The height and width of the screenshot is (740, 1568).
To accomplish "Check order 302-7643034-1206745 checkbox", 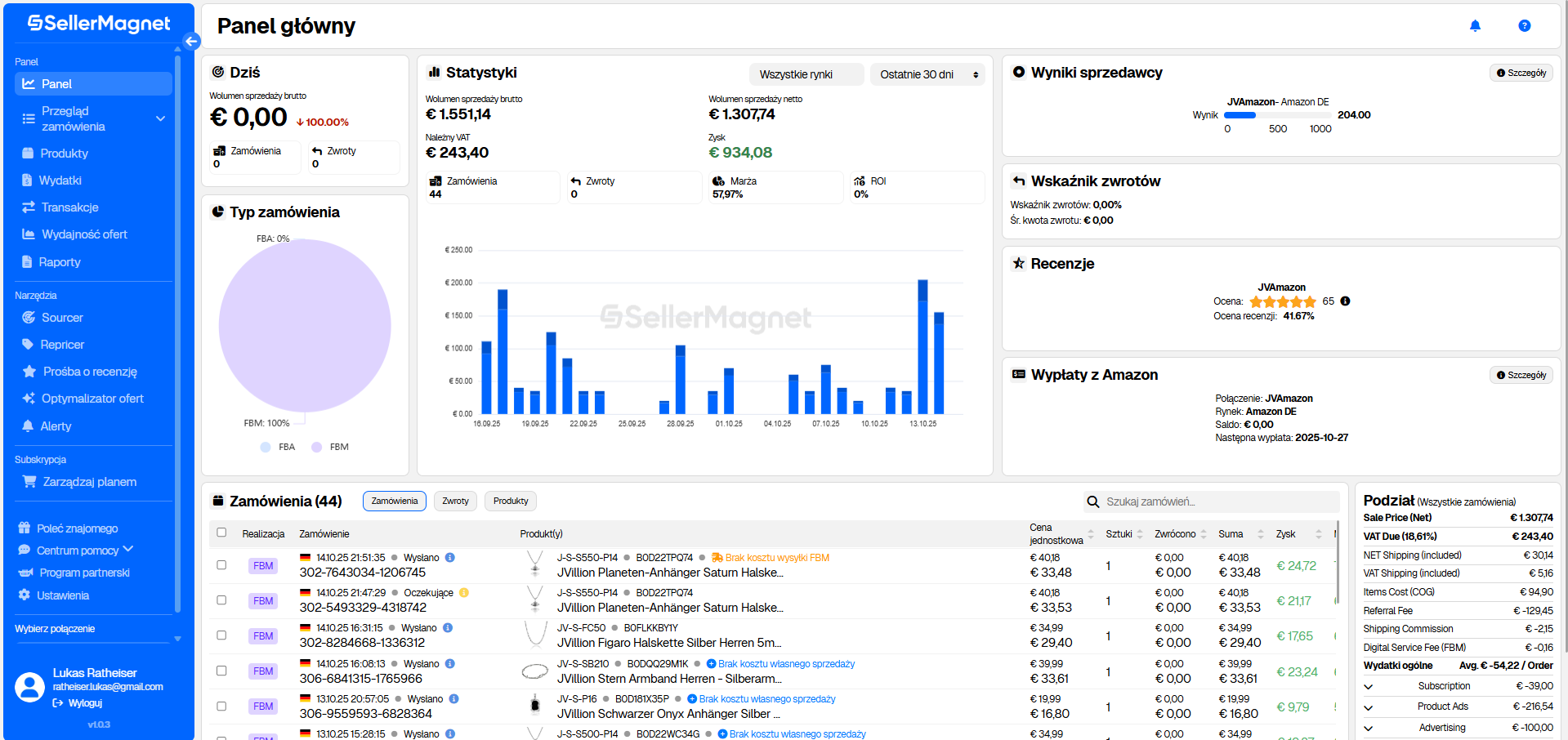I will pyautogui.click(x=221, y=565).
